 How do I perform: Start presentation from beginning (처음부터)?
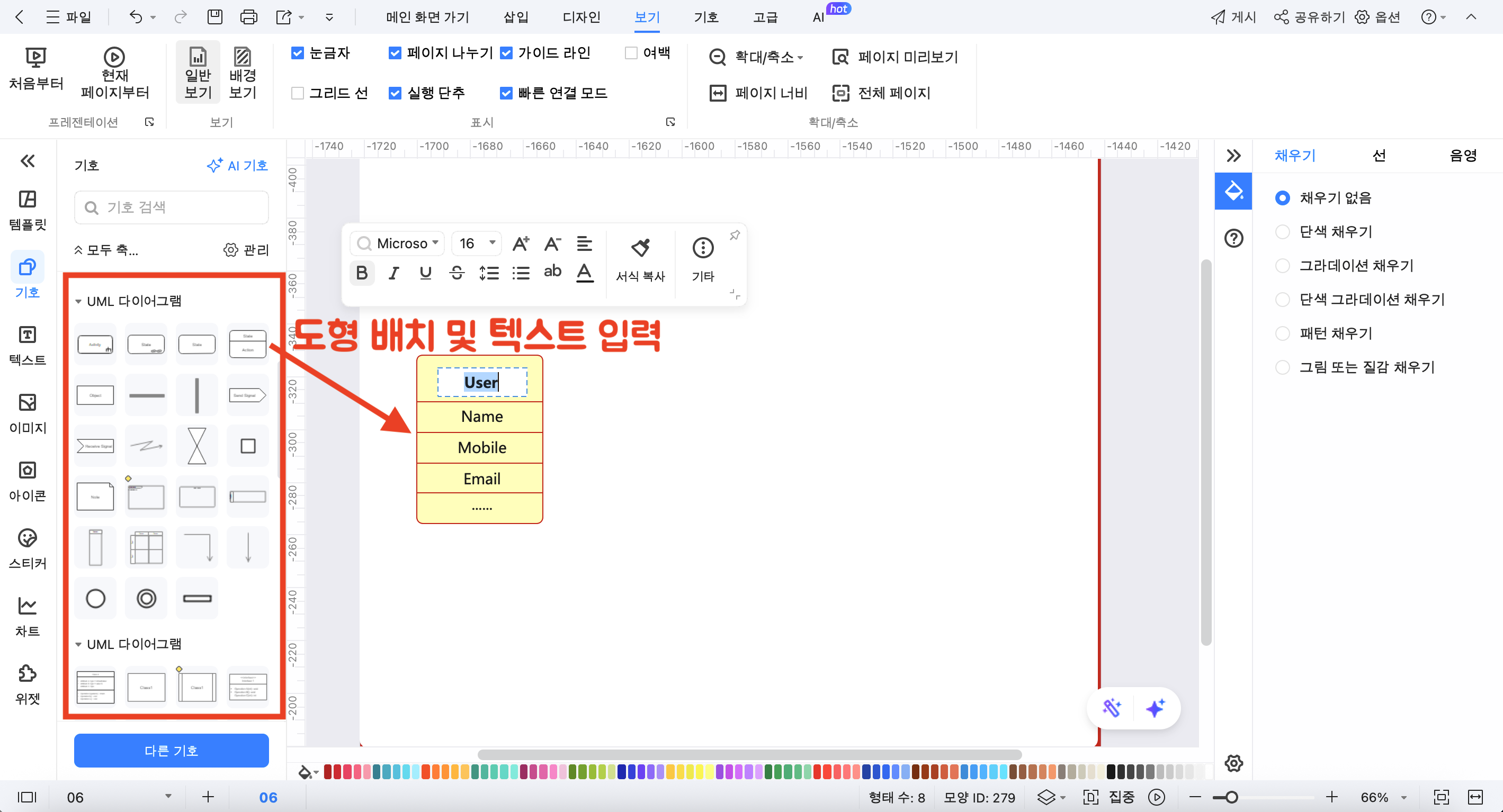tap(35, 69)
